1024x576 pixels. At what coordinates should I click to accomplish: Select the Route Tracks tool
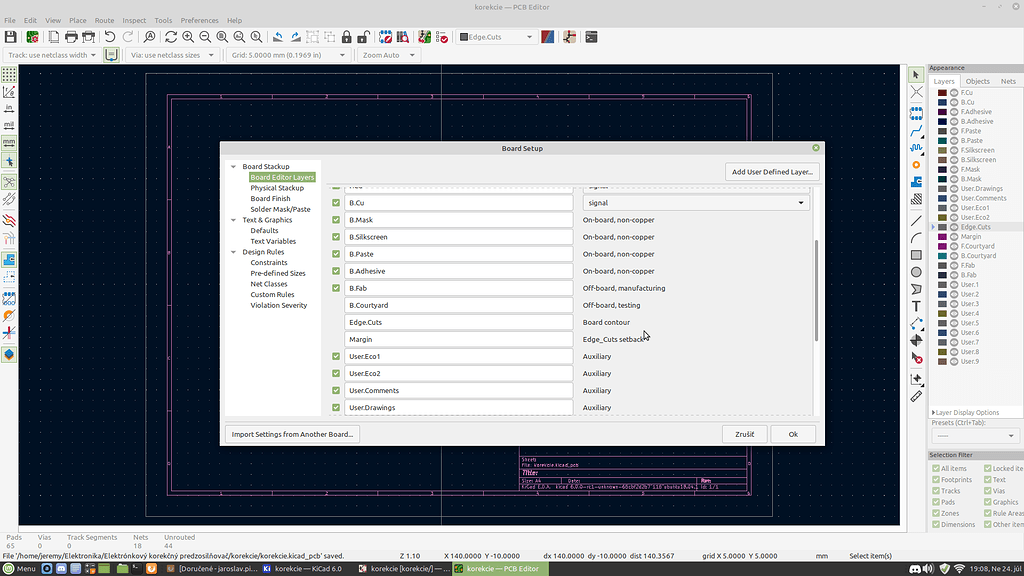point(917,131)
